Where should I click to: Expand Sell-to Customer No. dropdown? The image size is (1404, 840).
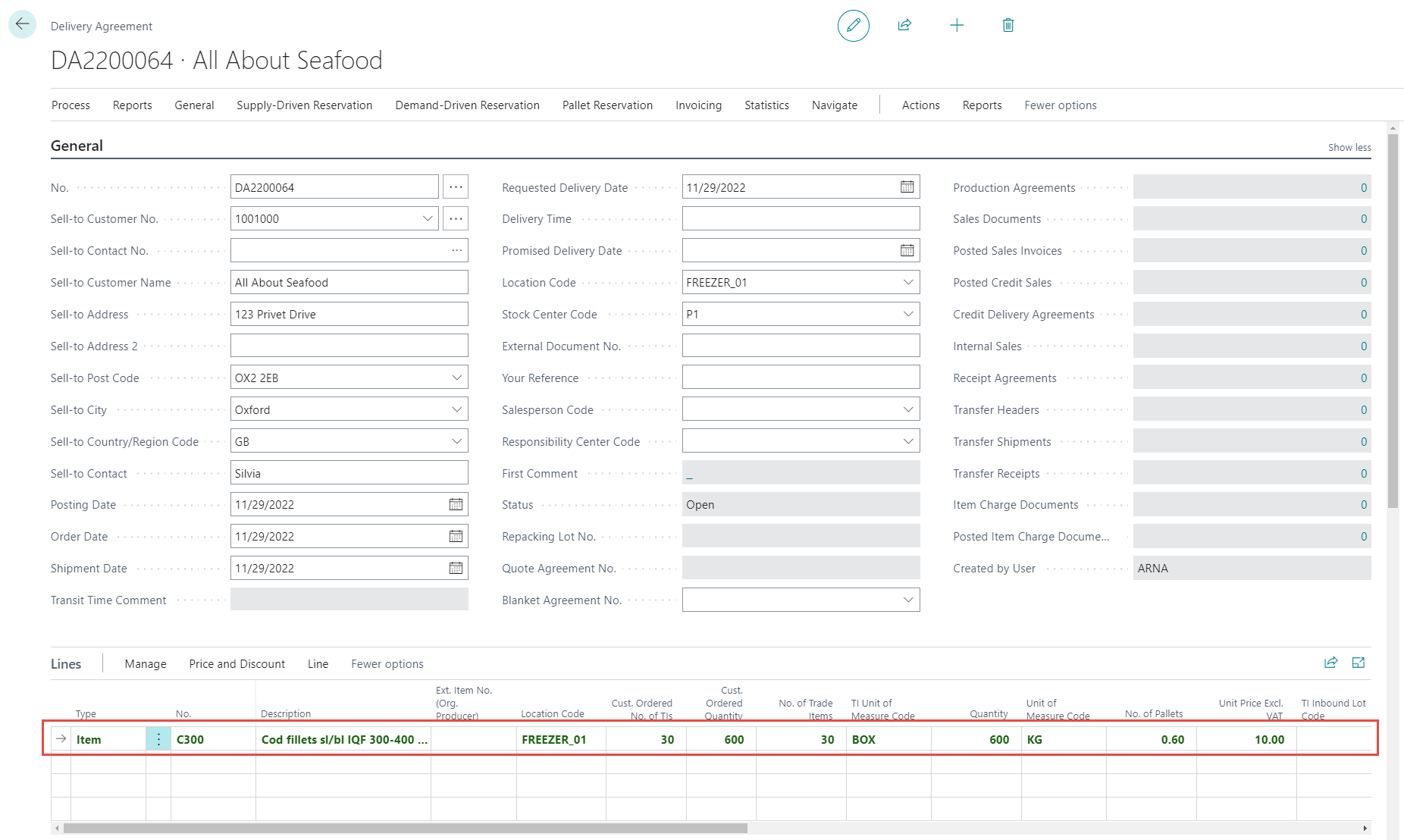428,218
